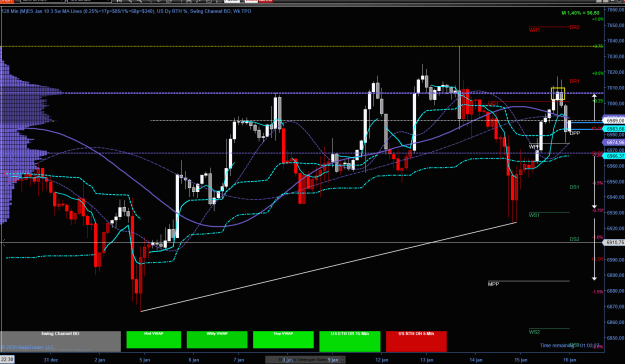Select the yellow rectangle drawing near 7010
Viewport: 625px width, 364px height.
pyautogui.click(x=558, y=93)
